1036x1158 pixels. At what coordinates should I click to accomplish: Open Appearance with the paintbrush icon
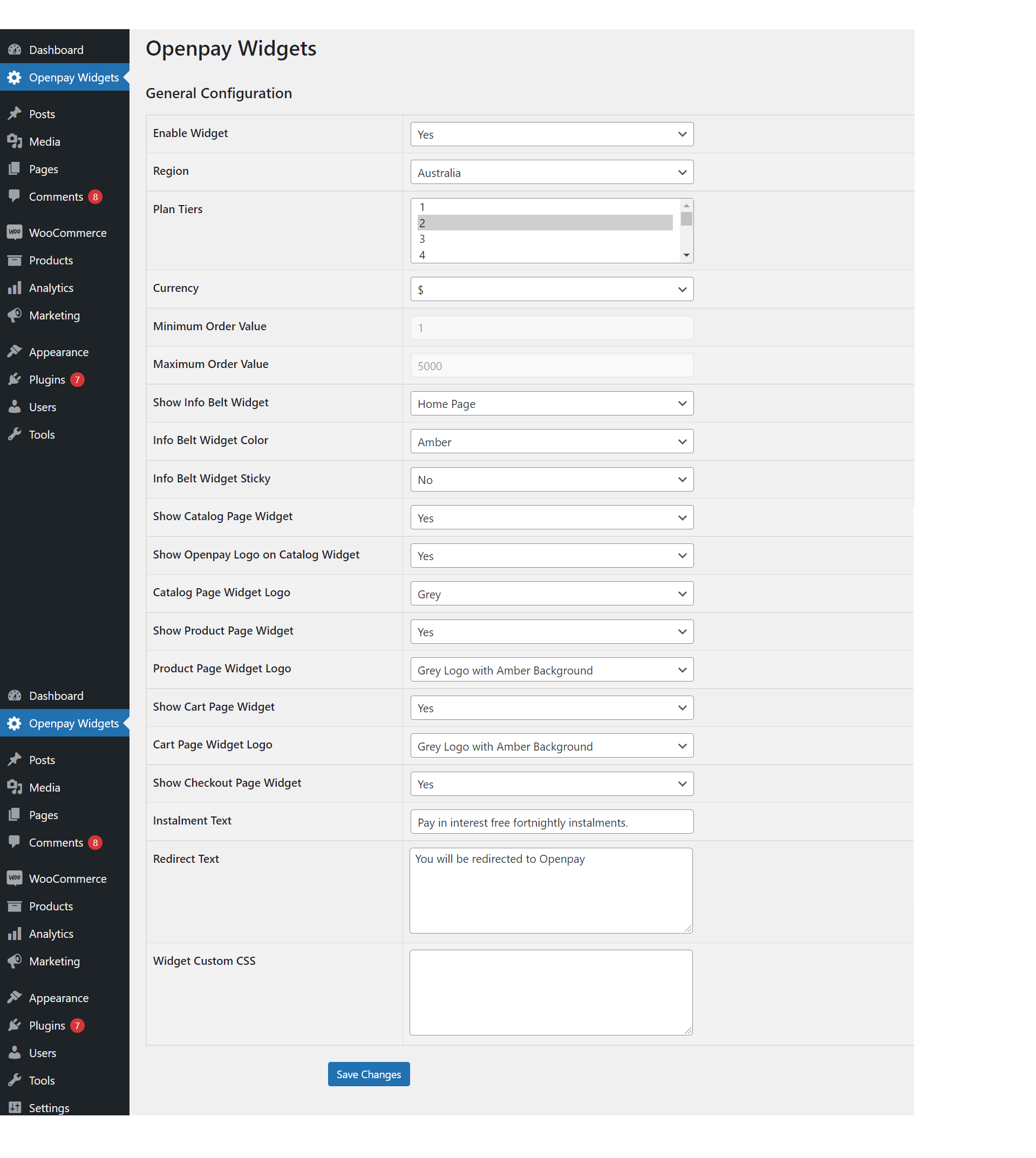coord(15,351)
